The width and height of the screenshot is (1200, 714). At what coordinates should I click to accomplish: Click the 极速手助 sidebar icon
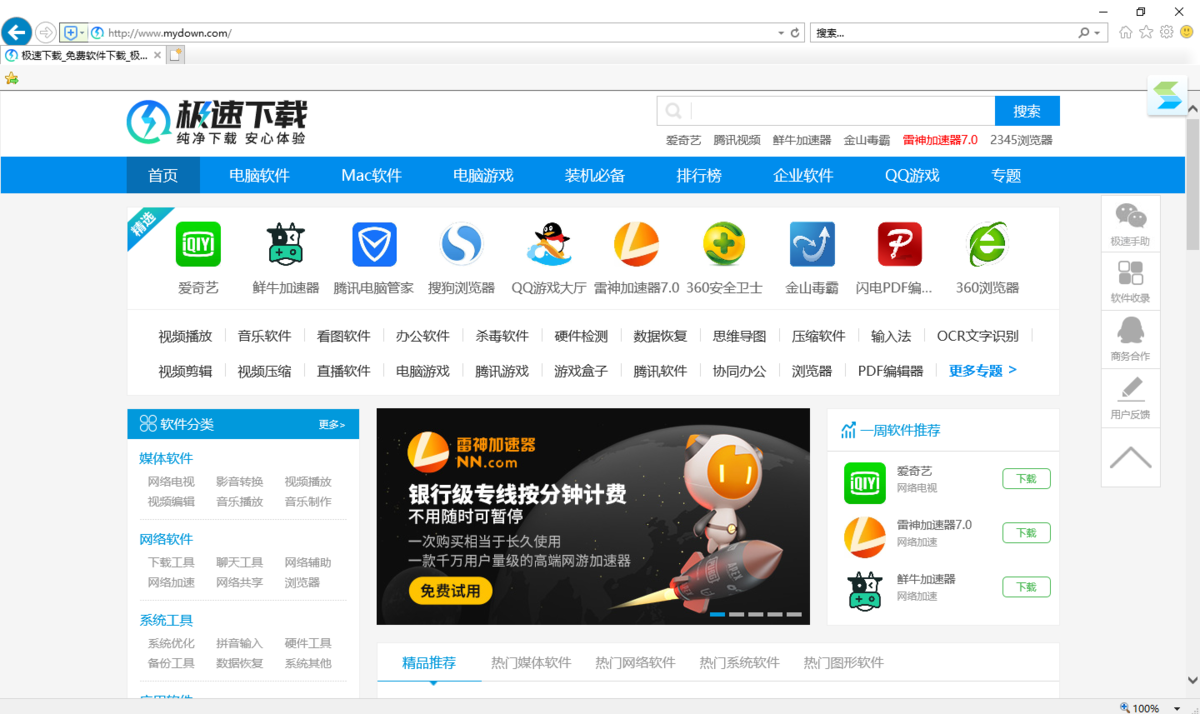coord(1131,224)
